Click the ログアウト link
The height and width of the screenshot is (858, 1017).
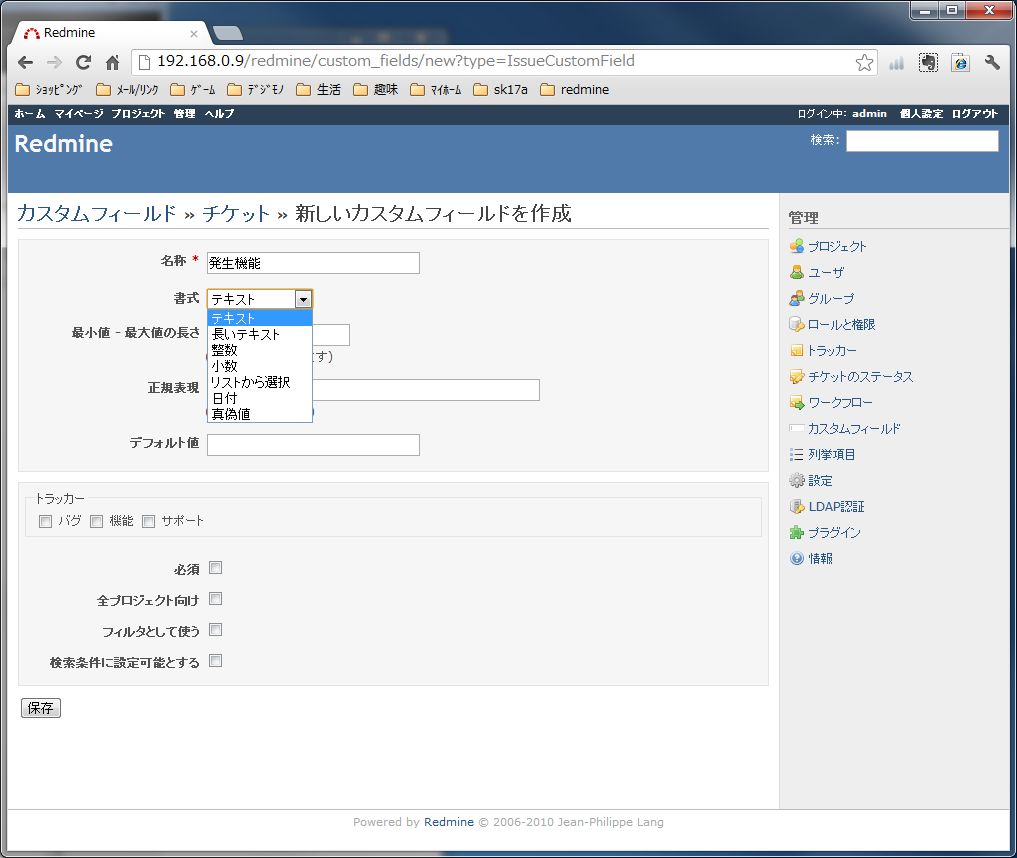pyautogui.click(x=975, y=113)
